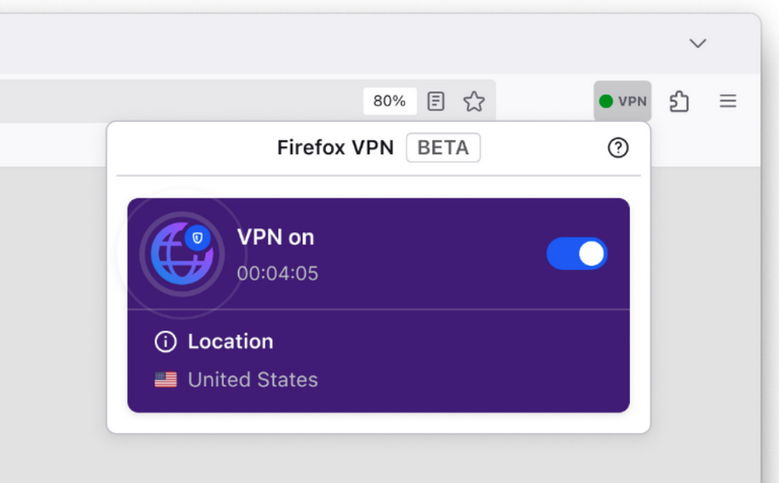The width and height of the screenshot is (779, 483).
Task: Toggle reader view icon in address bar
Action: 436,101
